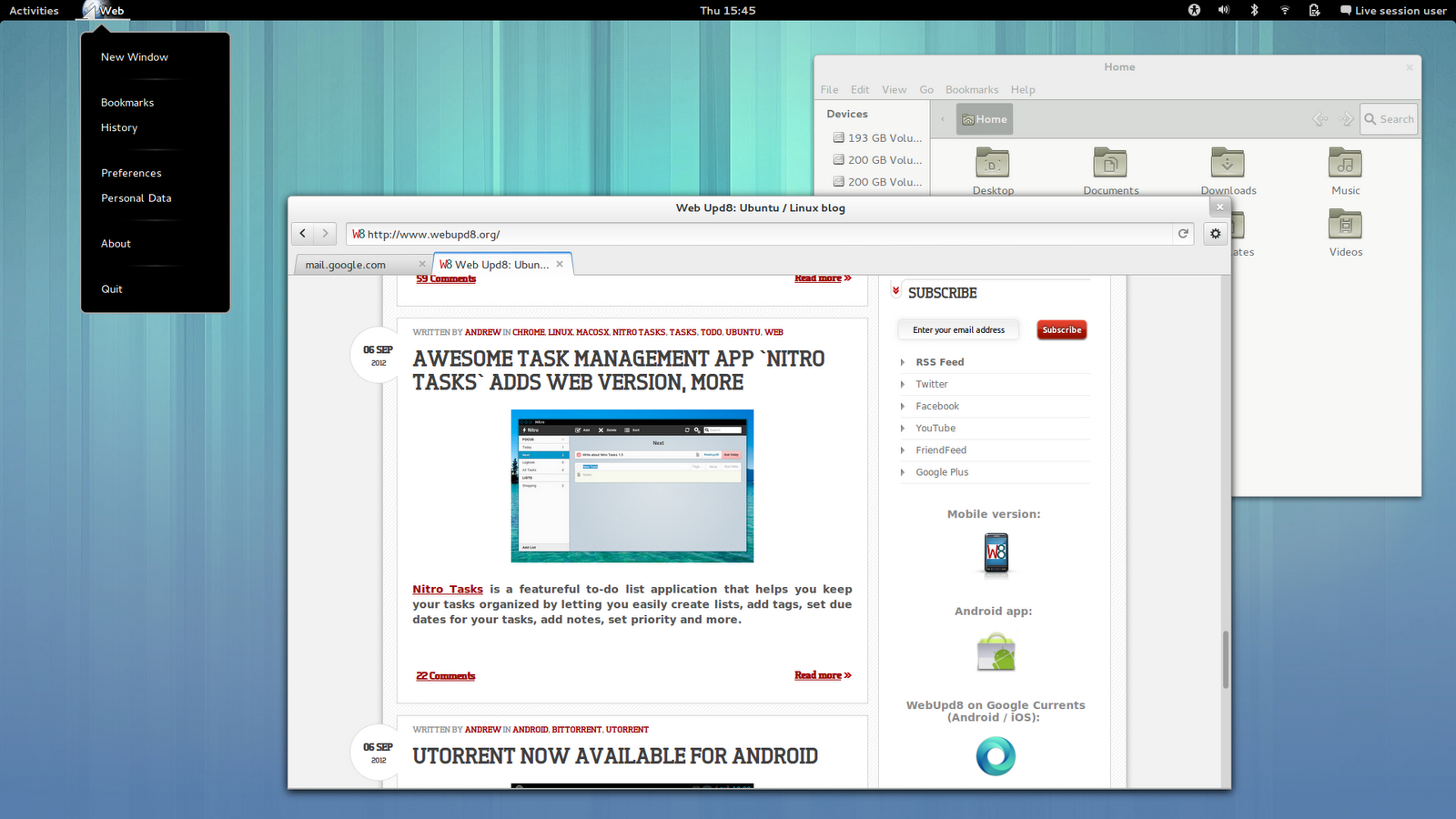Close the Web Upd8 tab

[560, 264]
